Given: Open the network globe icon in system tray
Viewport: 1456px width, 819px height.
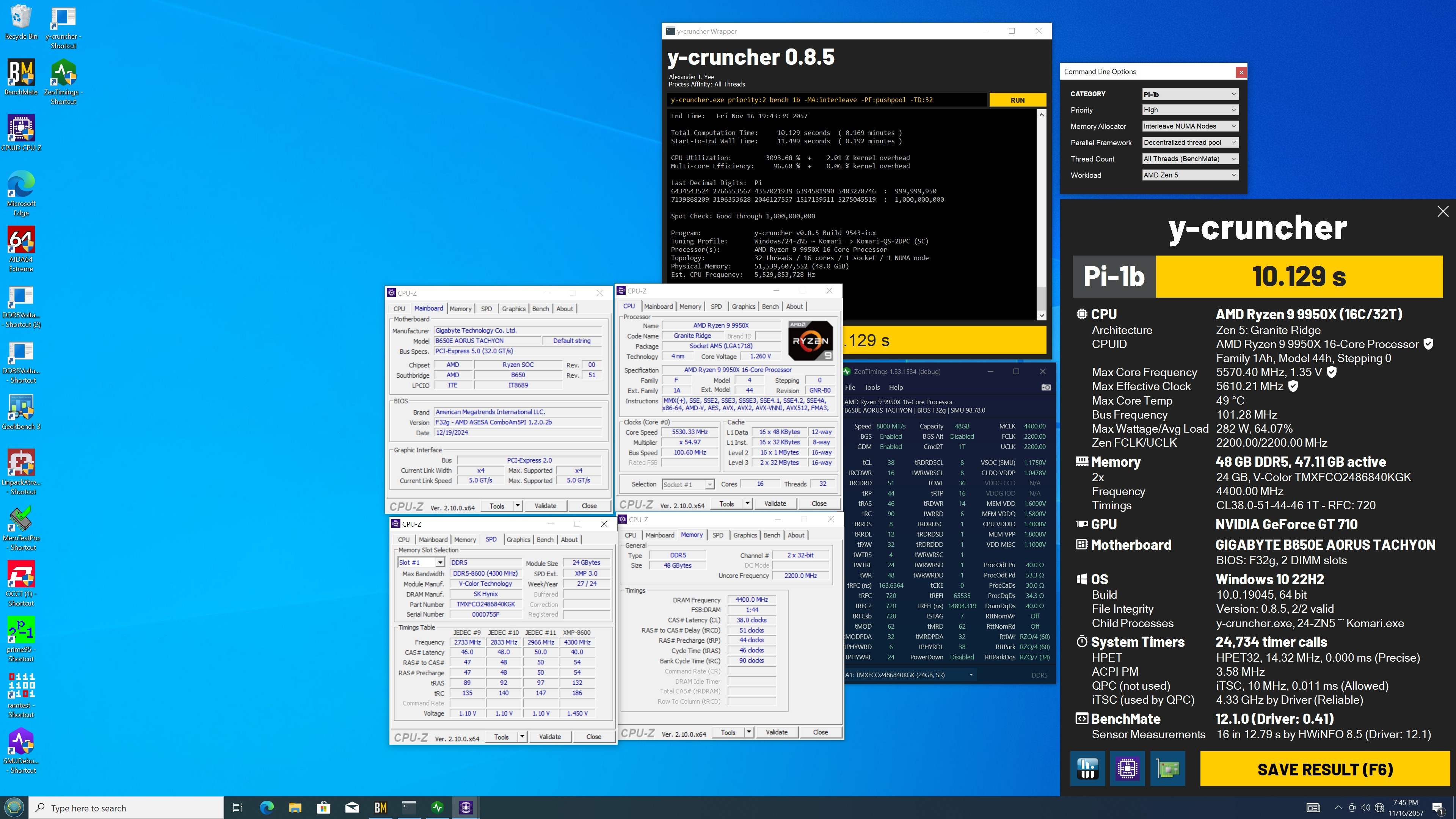Looking at the screenshot, I should 1380,808.
